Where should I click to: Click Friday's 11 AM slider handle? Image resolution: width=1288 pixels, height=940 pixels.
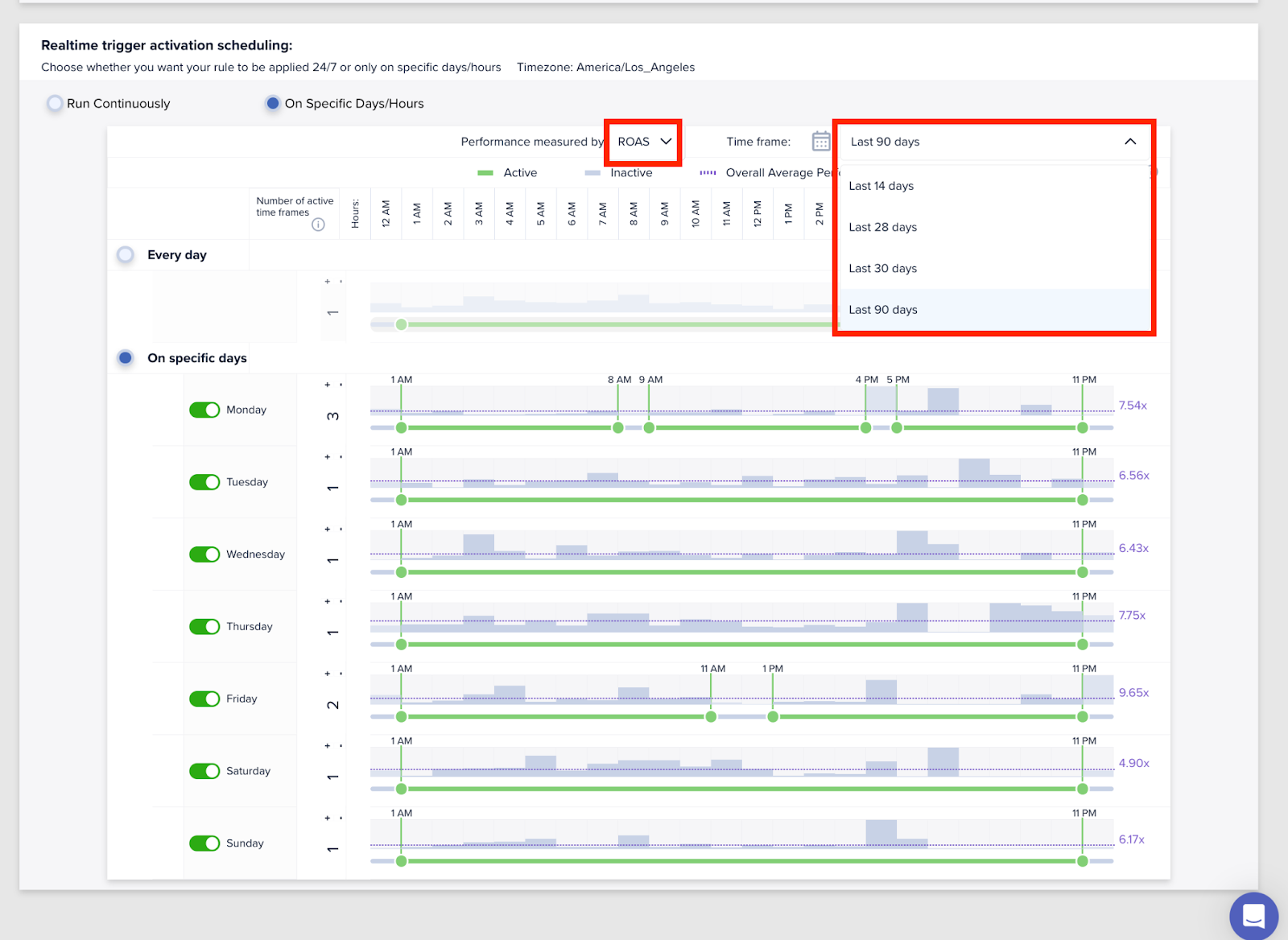pos(711,717)
